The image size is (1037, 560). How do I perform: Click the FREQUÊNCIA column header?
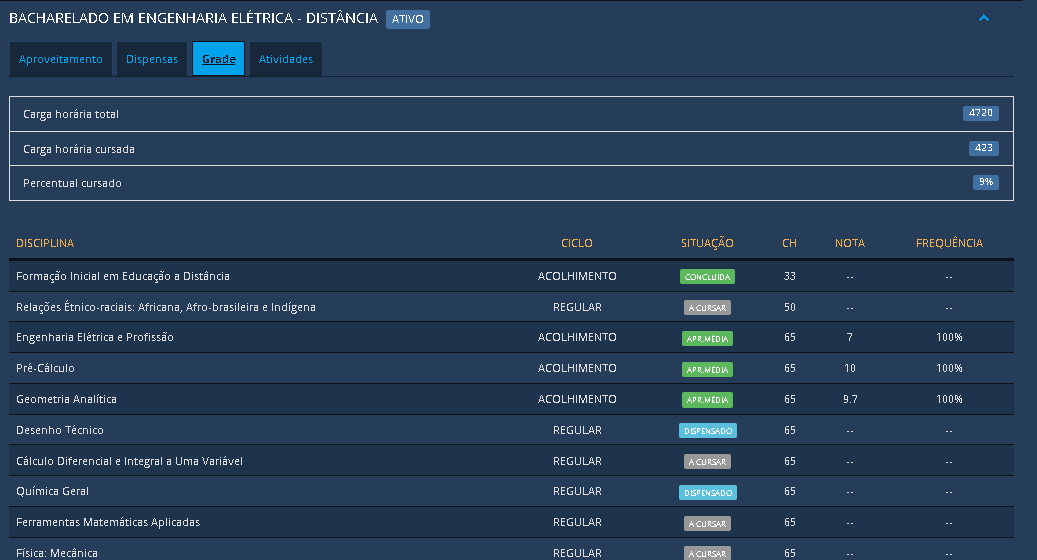click(949, 243)
